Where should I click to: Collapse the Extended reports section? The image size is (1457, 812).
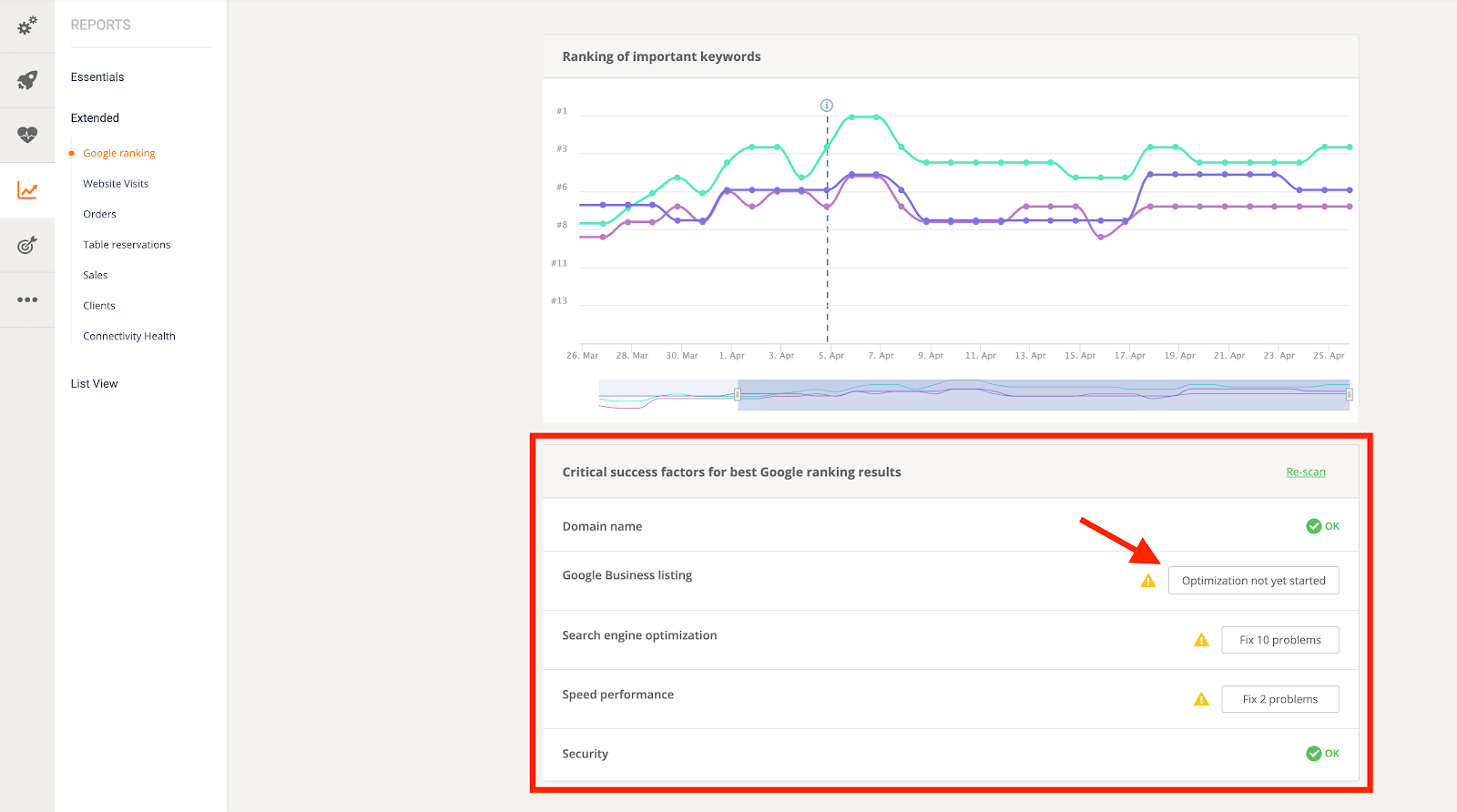[x=95, y=118]
